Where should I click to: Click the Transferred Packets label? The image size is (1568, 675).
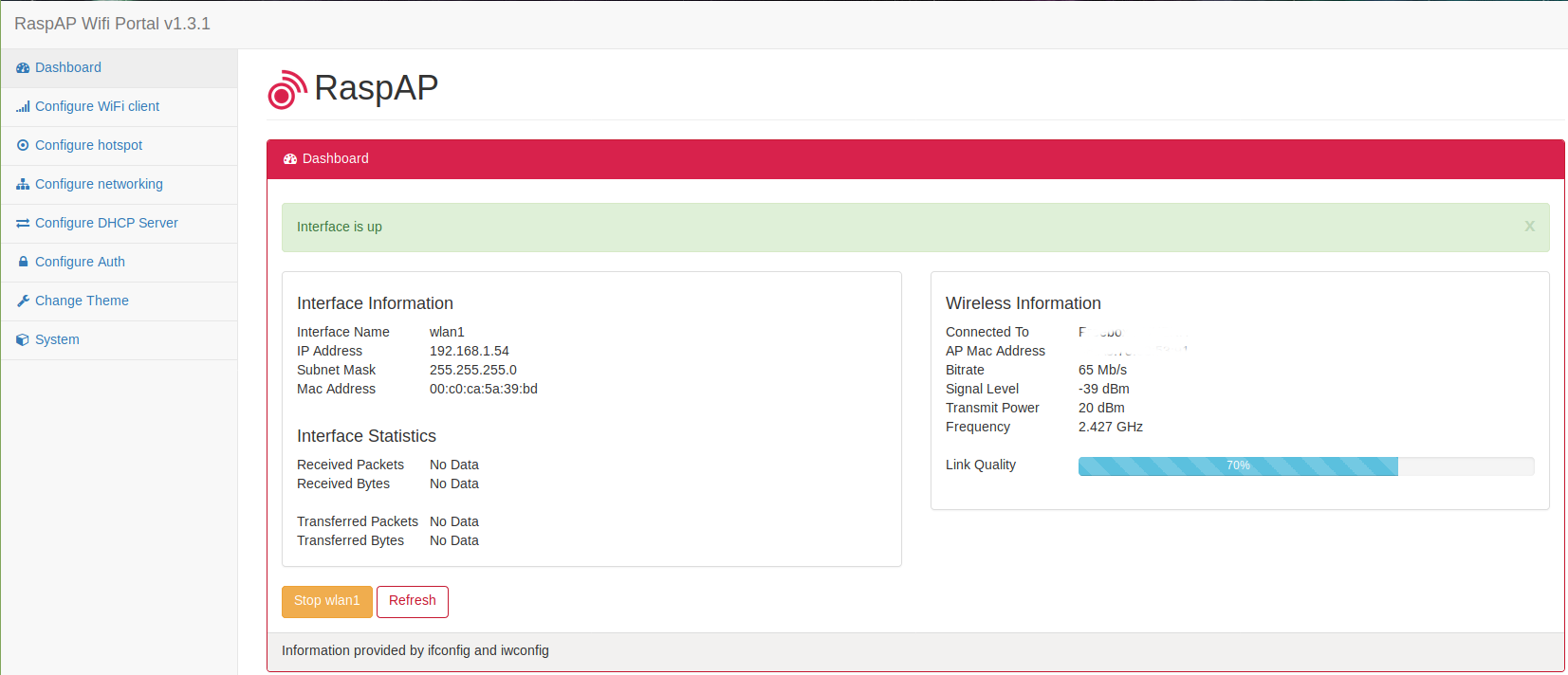point(358,521)
